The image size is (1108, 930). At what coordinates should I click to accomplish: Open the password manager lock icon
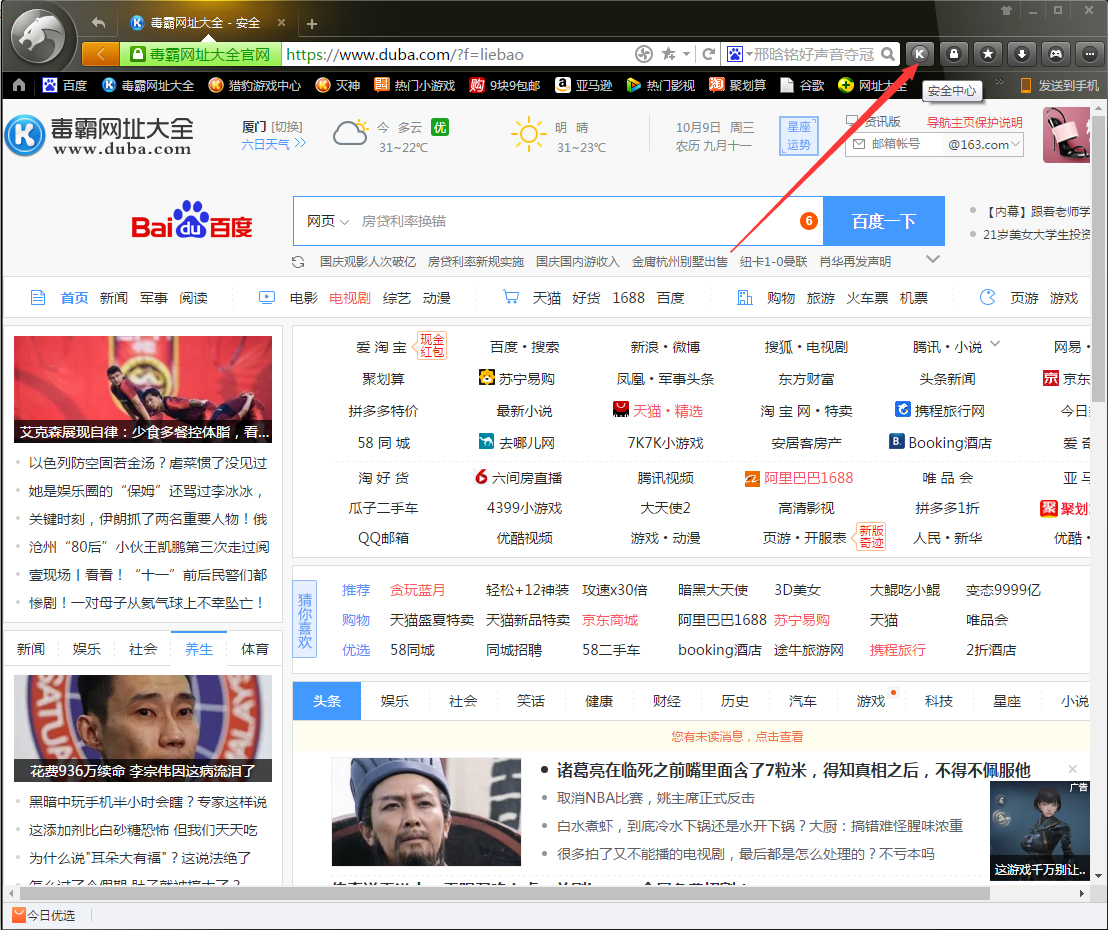point(953,54)
